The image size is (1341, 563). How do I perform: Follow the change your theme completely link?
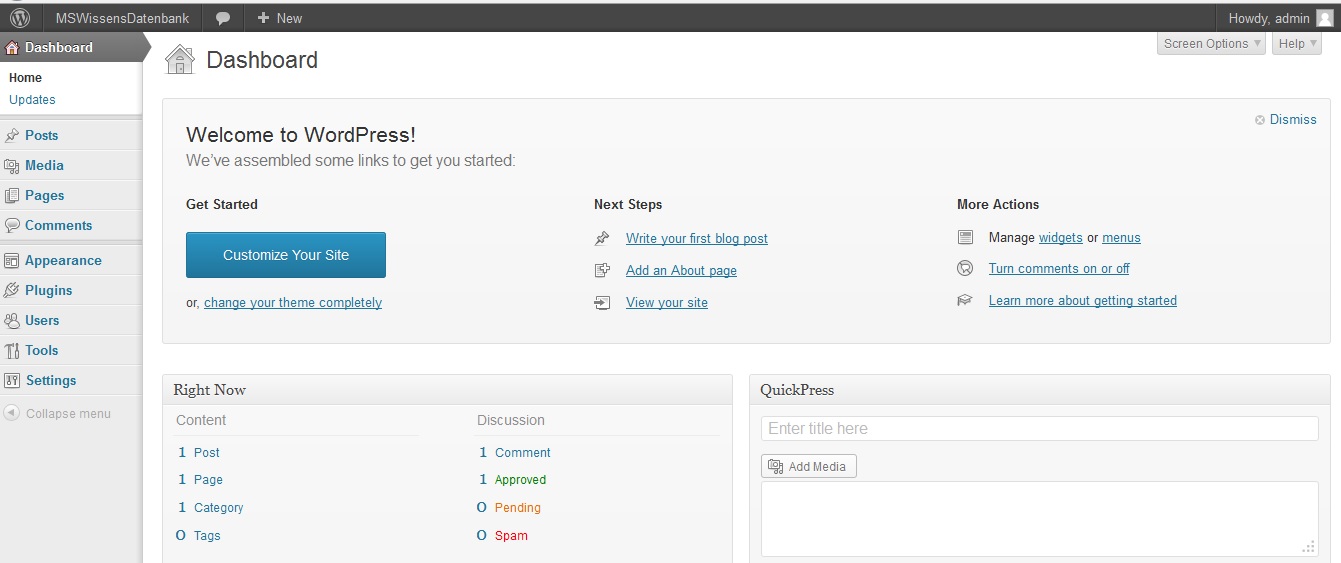[293, 303]
